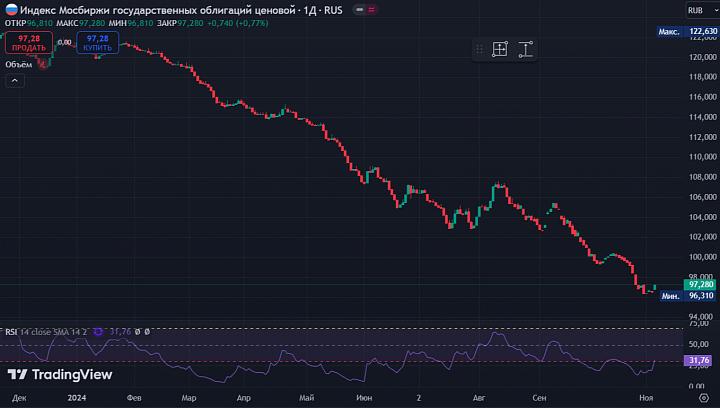720x408 pixels.
Task: Select the Объём volume indicator label
Action: [x=19, y=65]
